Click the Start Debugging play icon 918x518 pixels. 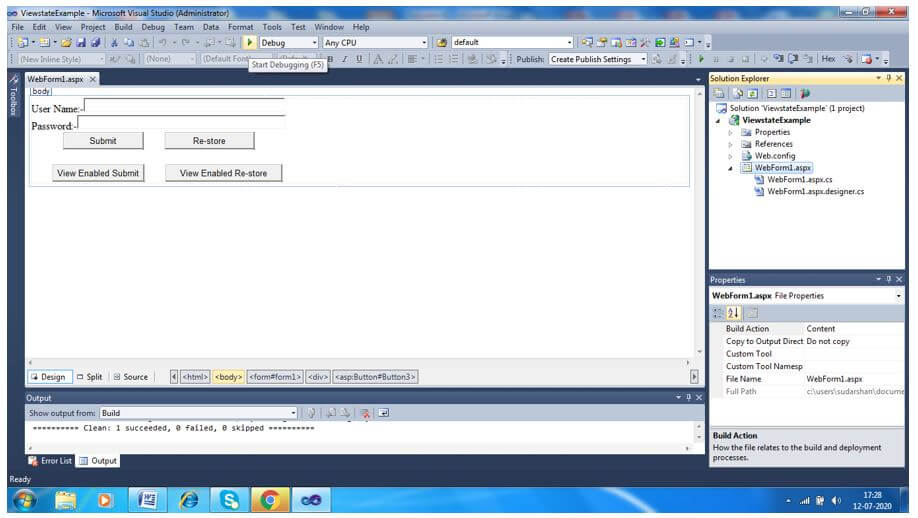click(x=249, y=42)
